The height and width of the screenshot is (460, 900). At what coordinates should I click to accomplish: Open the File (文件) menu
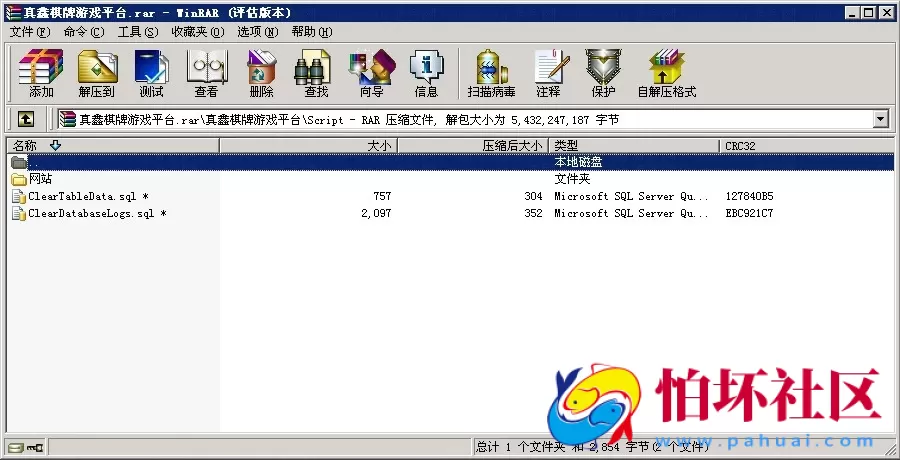tap(30, 32)
